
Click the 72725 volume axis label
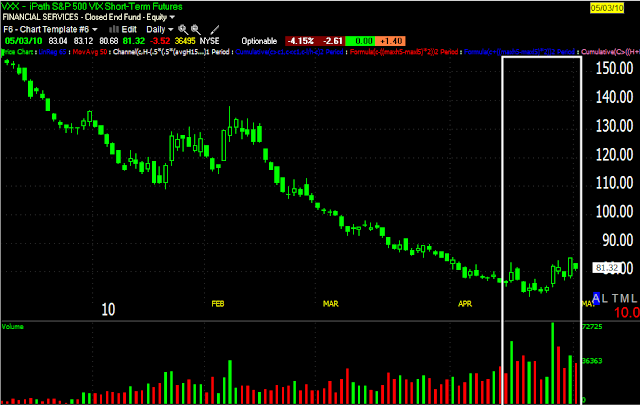coord(592,327)
